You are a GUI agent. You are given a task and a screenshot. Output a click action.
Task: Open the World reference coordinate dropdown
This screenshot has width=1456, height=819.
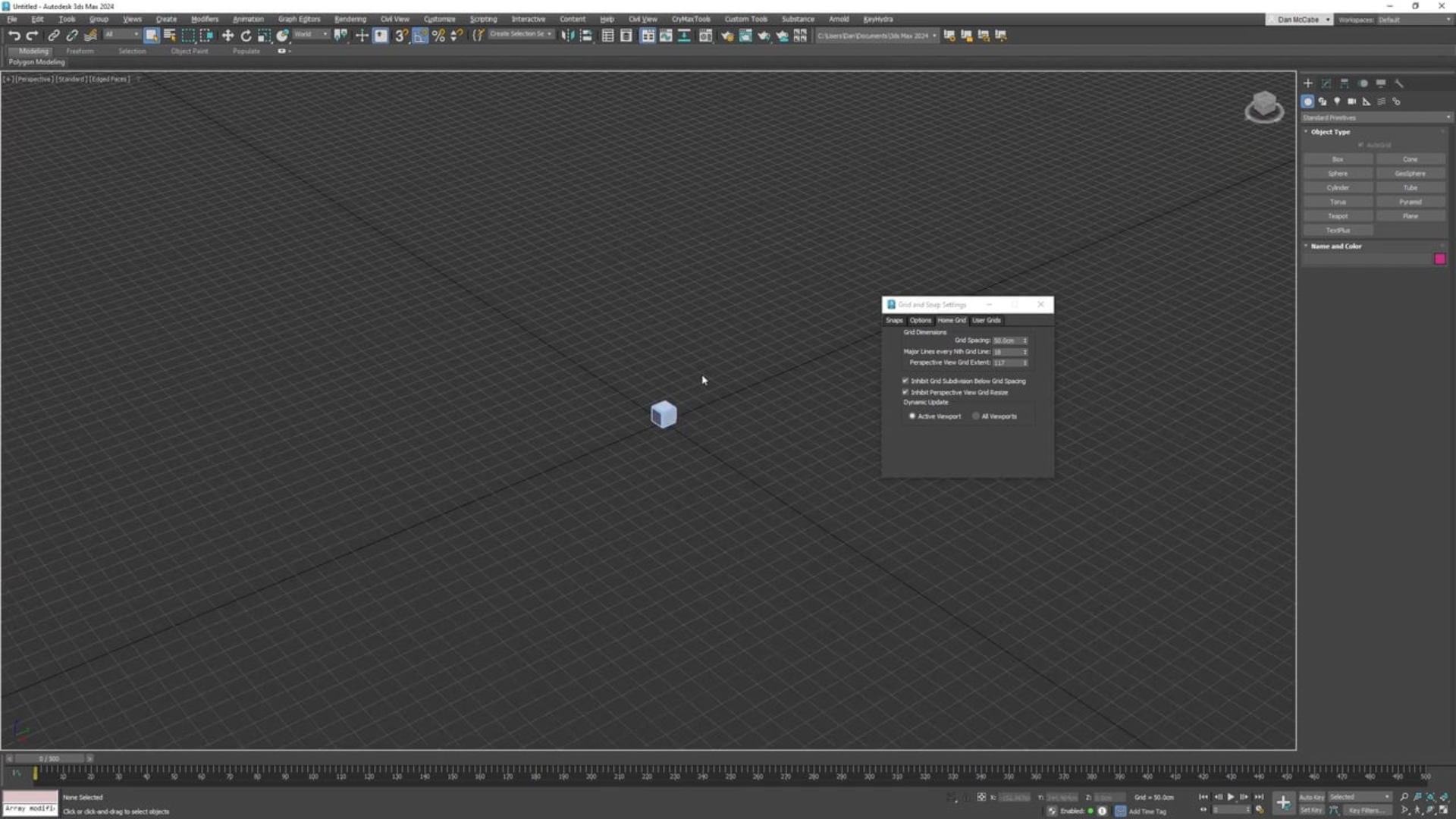[x=311, y=35]
